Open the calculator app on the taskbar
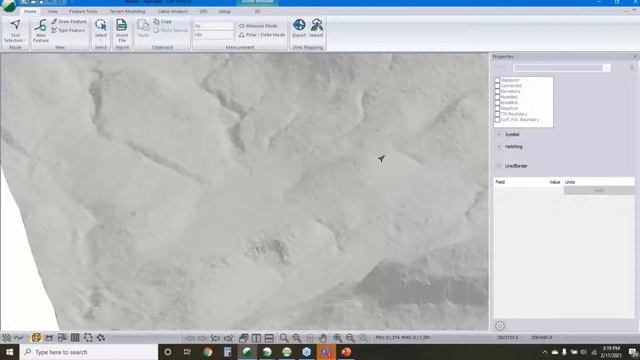 [227, 352]
